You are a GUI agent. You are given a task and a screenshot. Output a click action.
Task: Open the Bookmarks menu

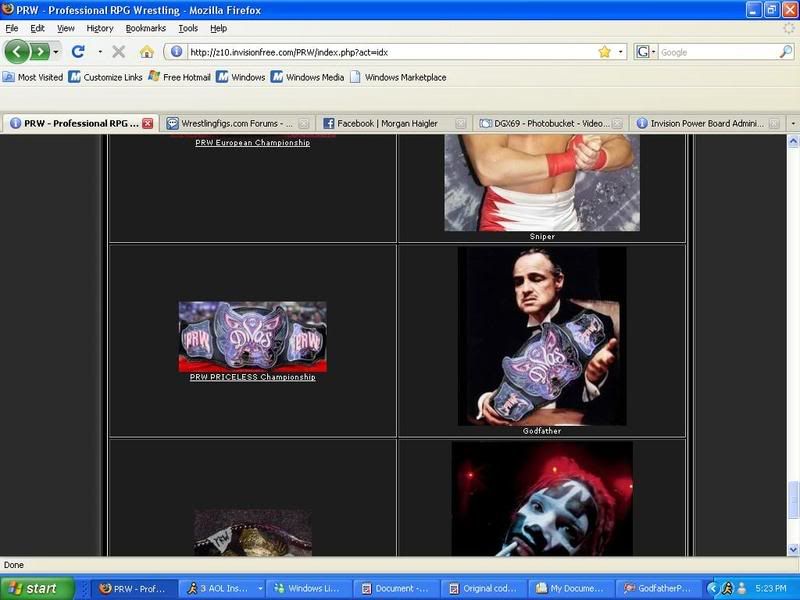point(145,29)
